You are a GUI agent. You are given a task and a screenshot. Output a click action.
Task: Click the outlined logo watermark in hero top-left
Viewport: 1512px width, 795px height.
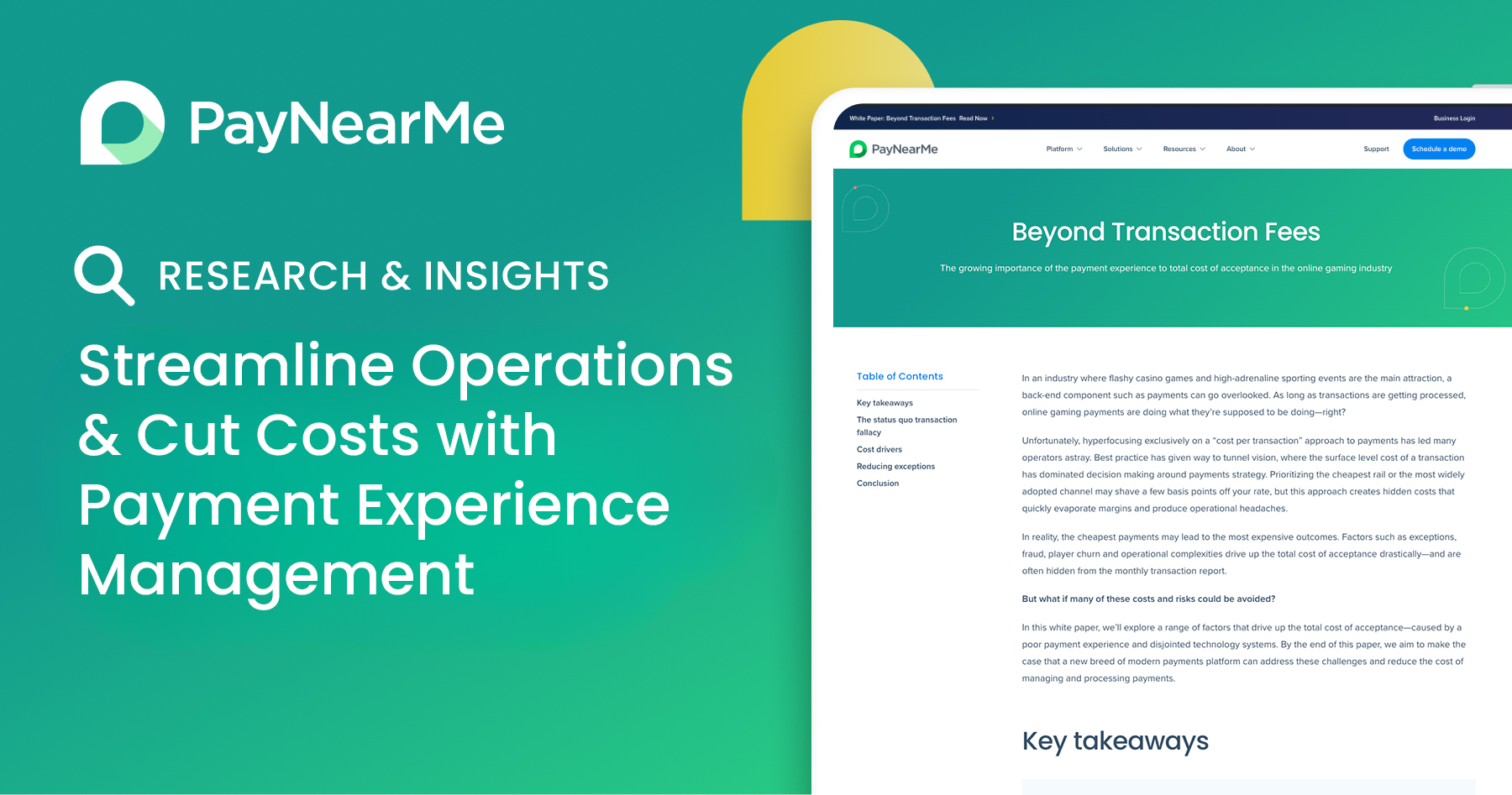click(865, 208)
